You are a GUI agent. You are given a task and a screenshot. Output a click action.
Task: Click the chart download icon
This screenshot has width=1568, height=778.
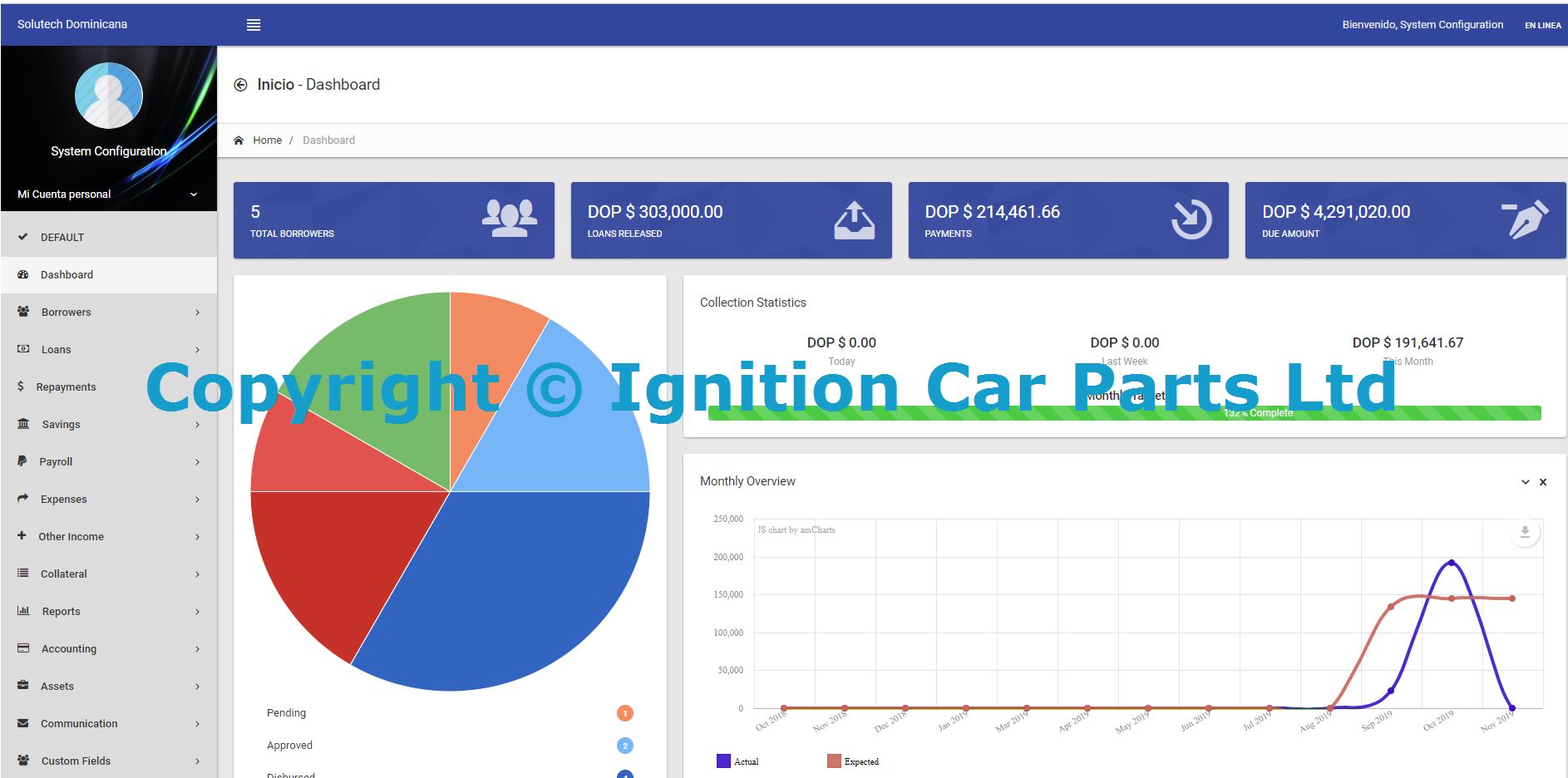(1524, 532)
